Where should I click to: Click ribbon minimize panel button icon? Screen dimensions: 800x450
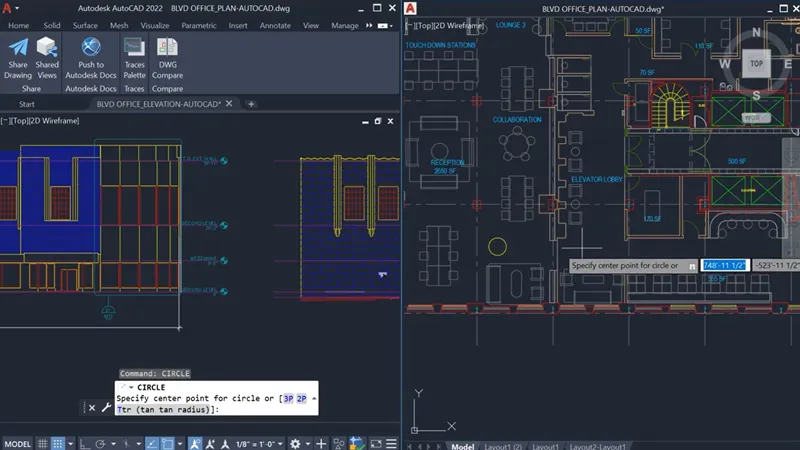coord(382,26)
